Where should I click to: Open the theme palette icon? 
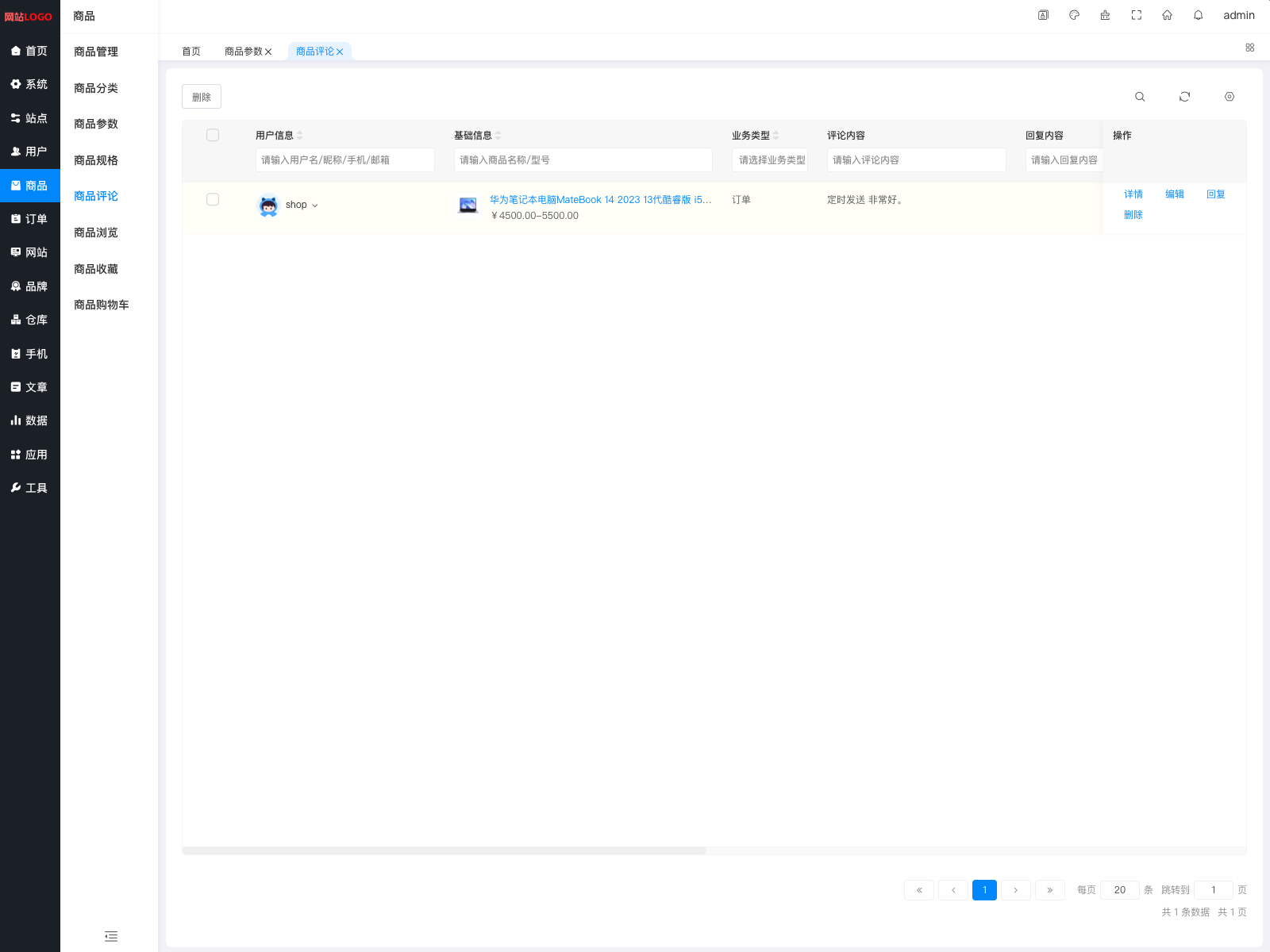click(1074, 15)
